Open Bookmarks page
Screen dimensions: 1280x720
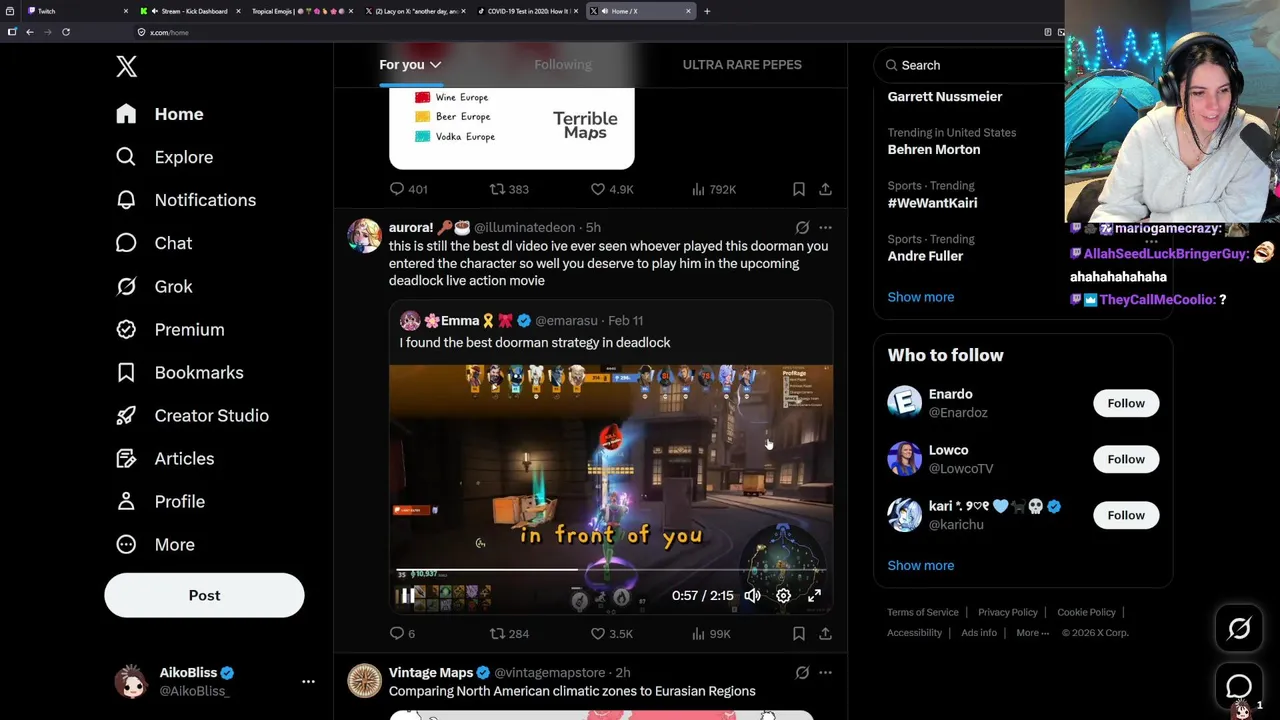(x=180, y=372)
